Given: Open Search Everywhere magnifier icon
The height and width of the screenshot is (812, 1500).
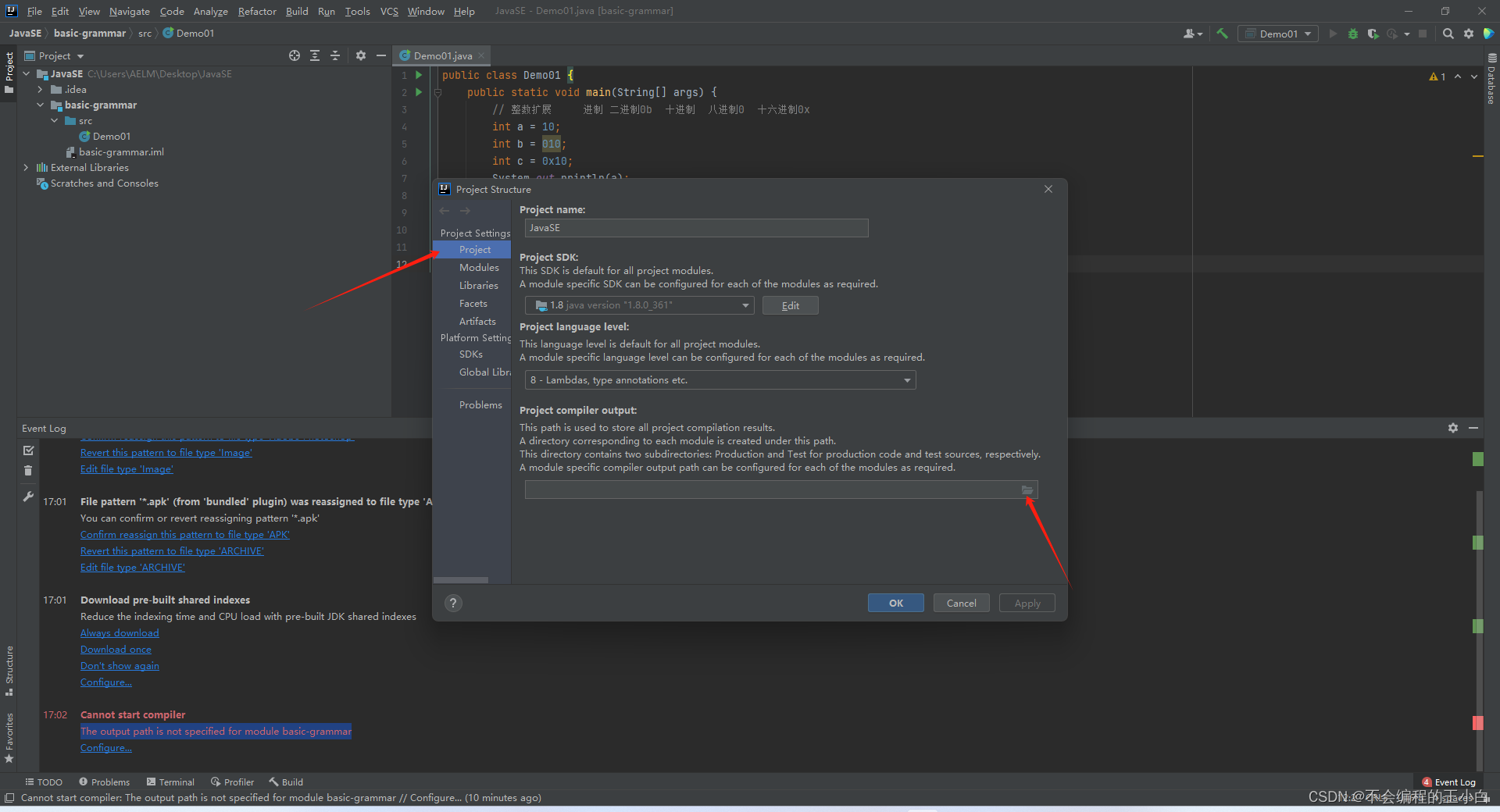Looking at the screenshot, I should 1448,34.
